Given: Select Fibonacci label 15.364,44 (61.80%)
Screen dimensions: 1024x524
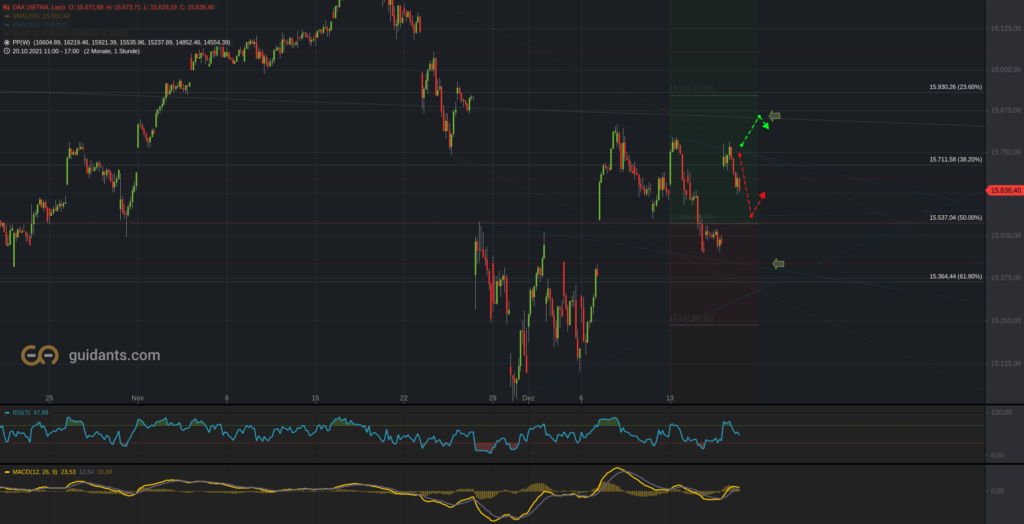Looking at the screenshot, I should [x=955, y=276].
